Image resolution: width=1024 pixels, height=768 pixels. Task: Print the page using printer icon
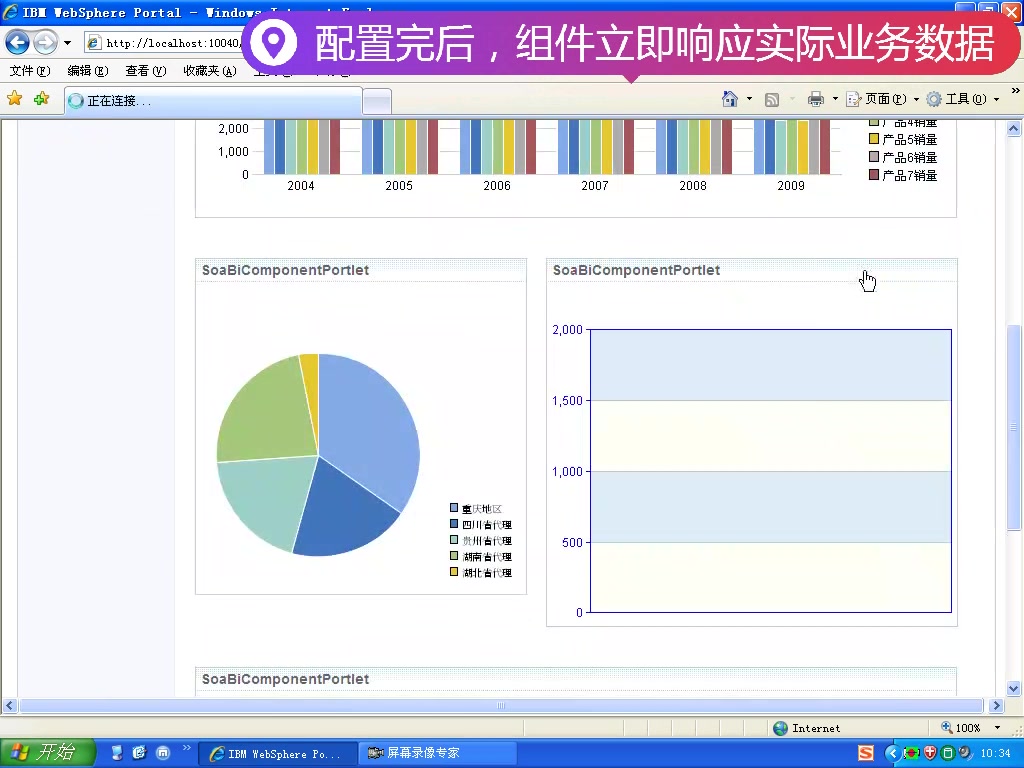pyautogui.click(x=815, y=98)
